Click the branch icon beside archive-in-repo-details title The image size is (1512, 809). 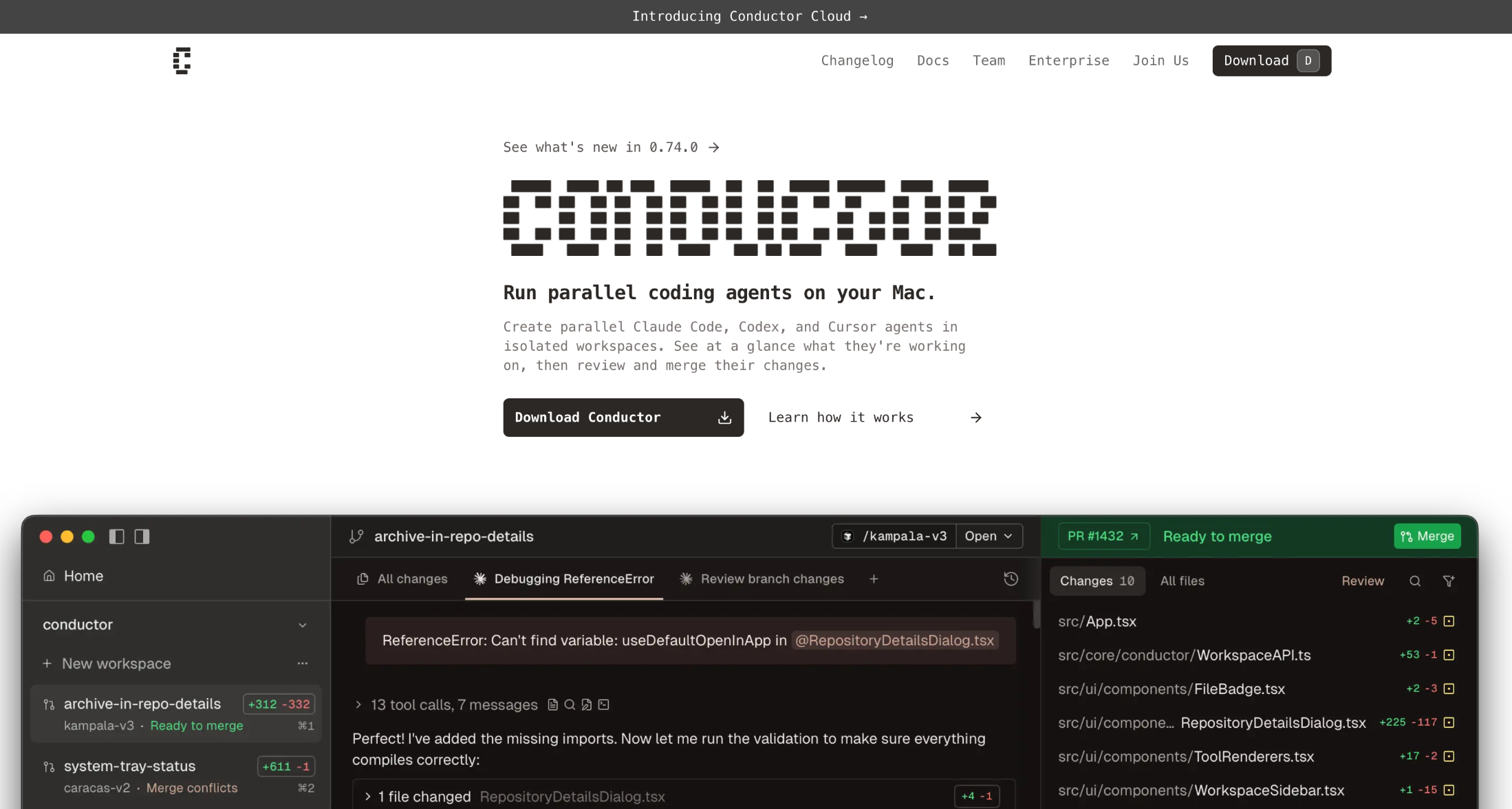click(x=356, y=537)
